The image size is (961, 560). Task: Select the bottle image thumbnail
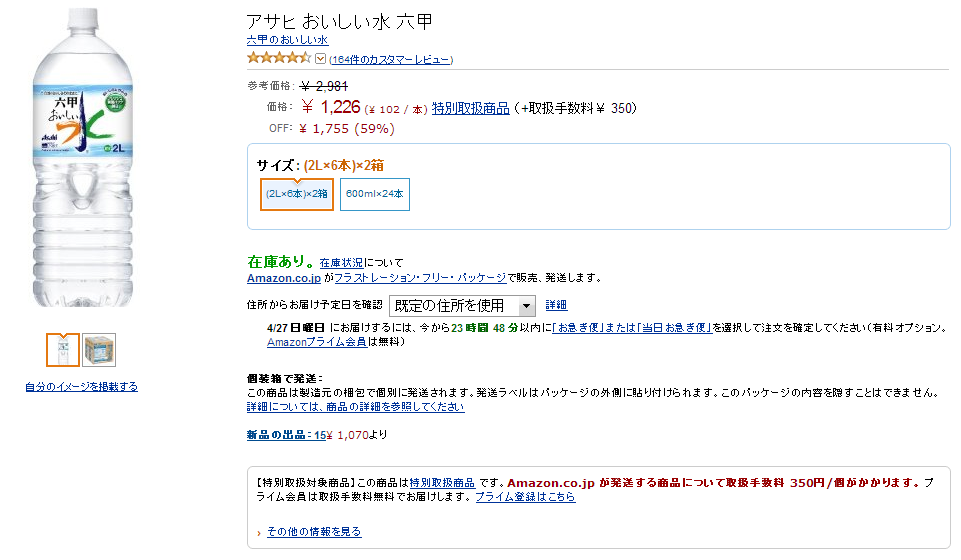coord(63,350)
